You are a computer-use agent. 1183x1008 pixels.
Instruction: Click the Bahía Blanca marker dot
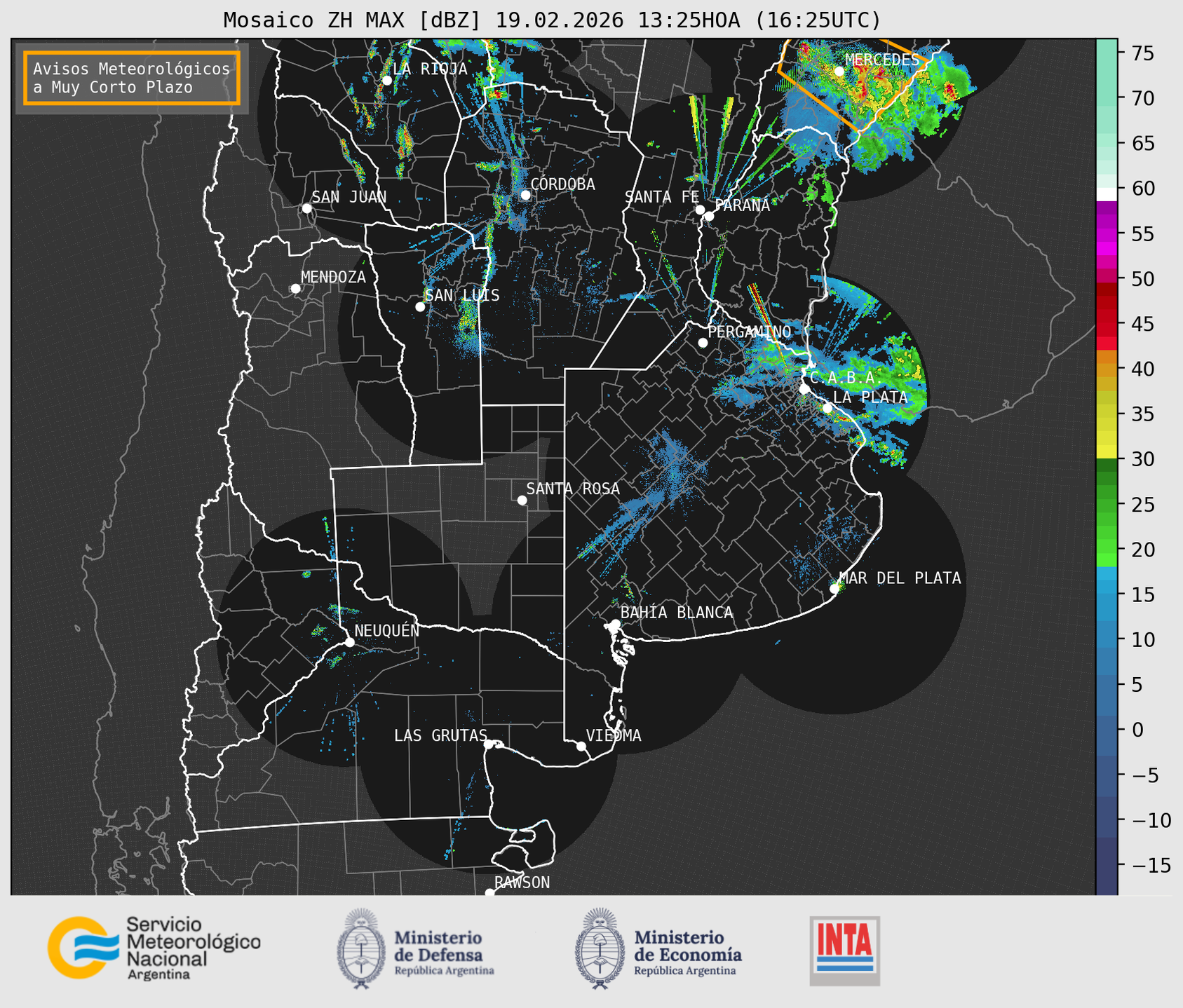pyautogui.click(x=615, y=624)
